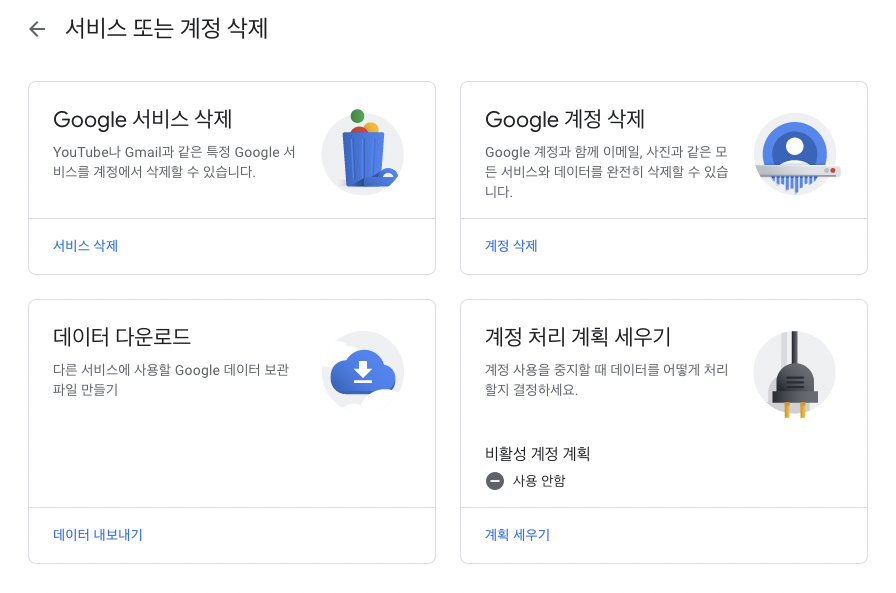
Task: Click the description about 이메일, 사진
Action: 606,171
